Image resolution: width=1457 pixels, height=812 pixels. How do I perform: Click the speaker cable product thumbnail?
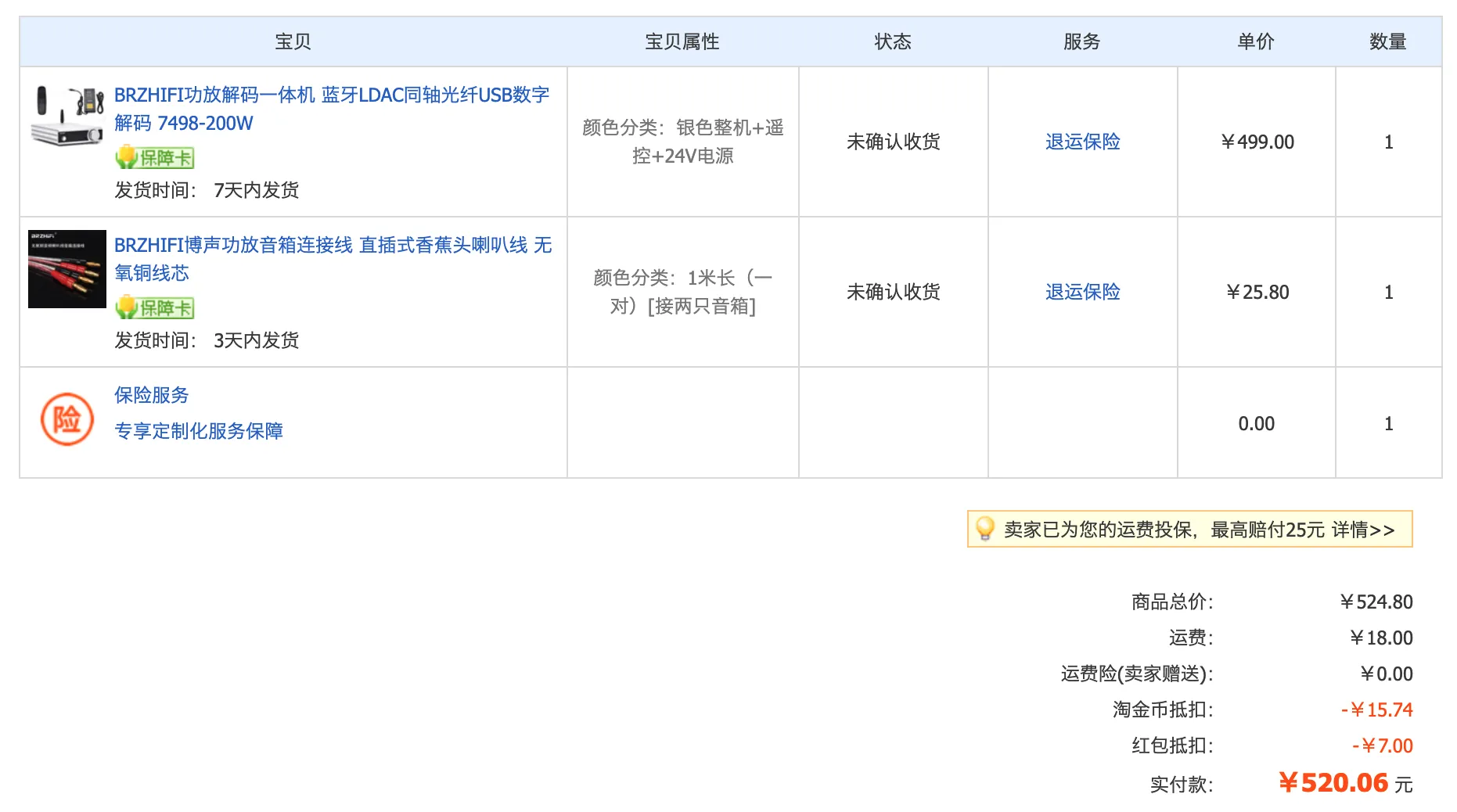(x=67, y=269)
